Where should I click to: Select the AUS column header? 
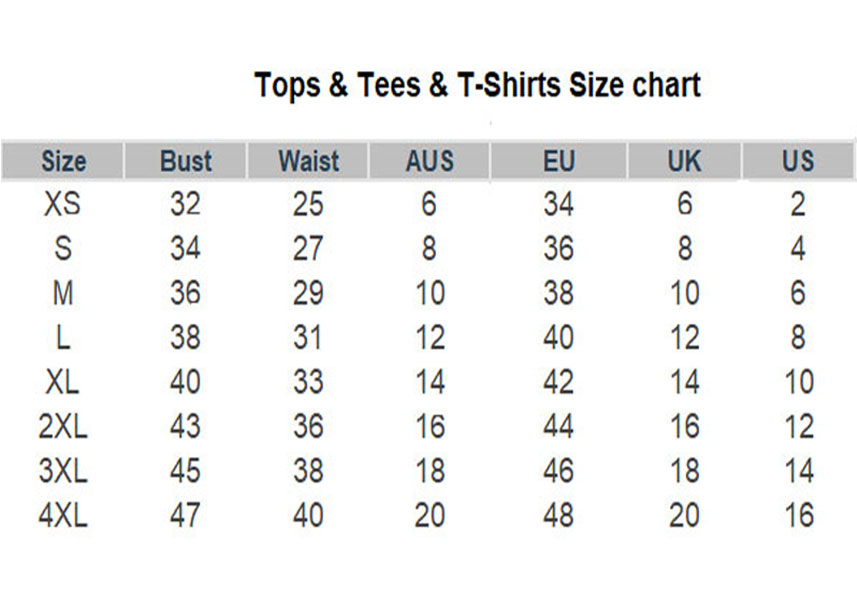tap(430, 161)
